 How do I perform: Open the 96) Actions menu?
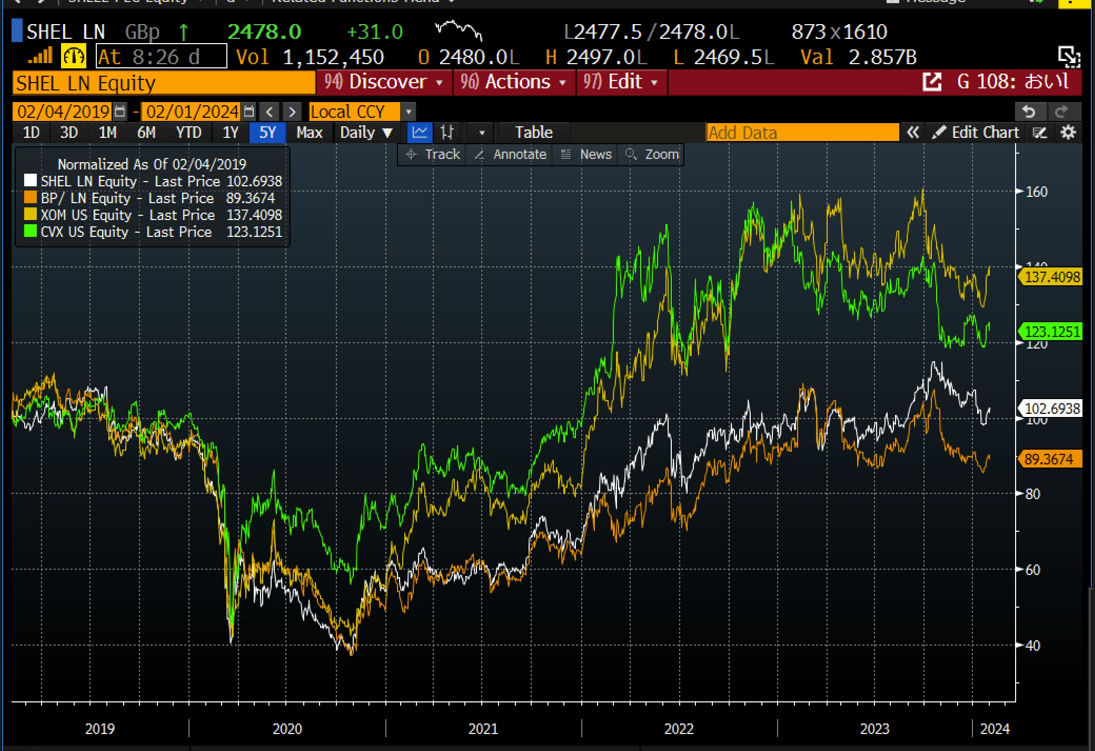coord(513,82)
